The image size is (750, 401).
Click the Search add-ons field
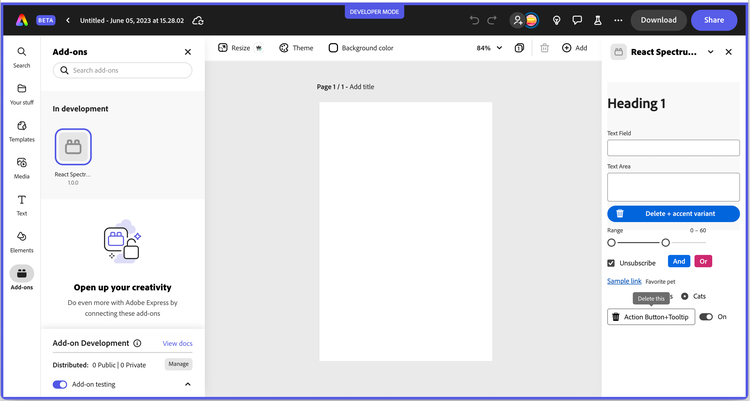[x=122, y=70]
